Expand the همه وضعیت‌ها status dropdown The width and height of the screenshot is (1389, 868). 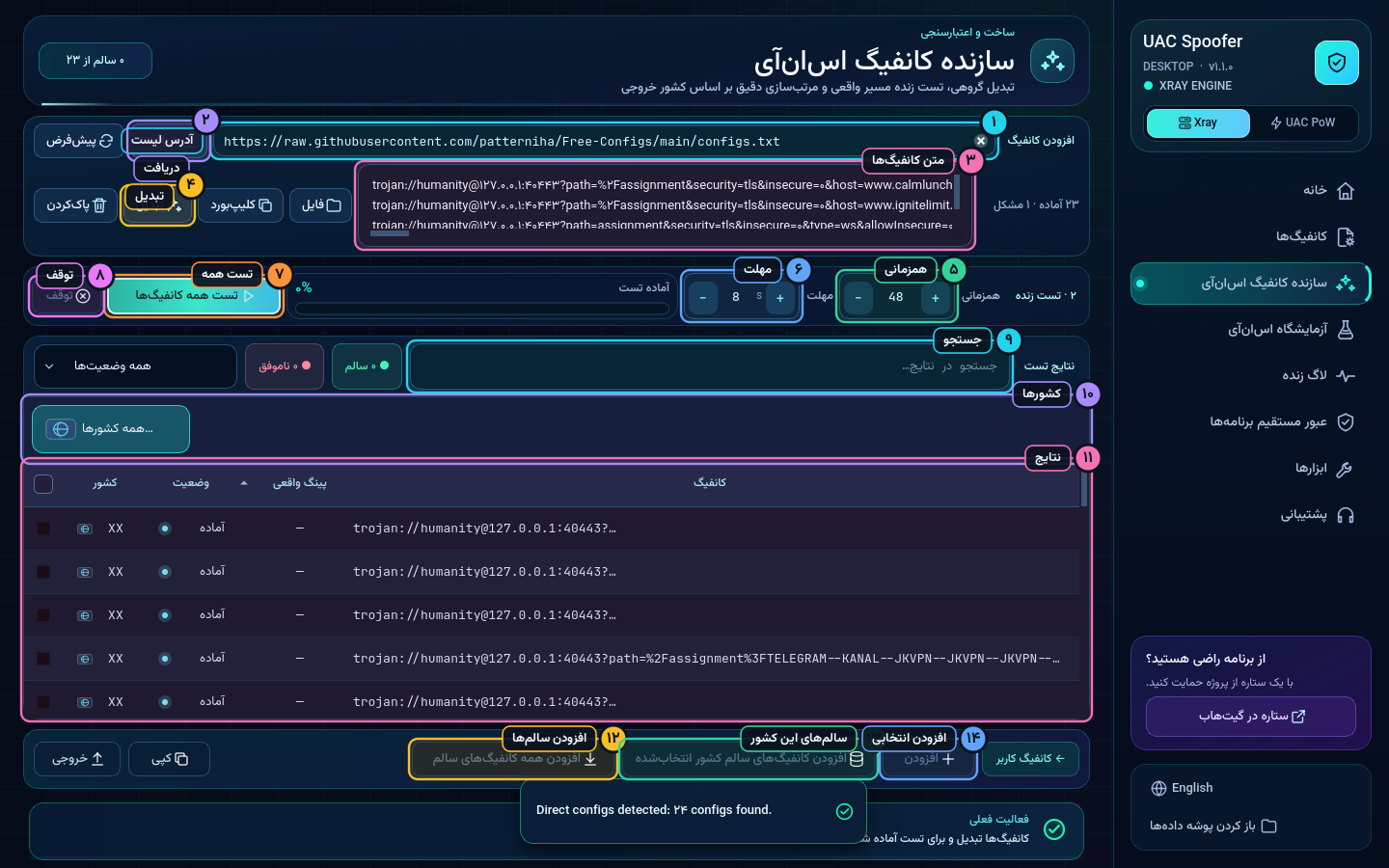135,366
